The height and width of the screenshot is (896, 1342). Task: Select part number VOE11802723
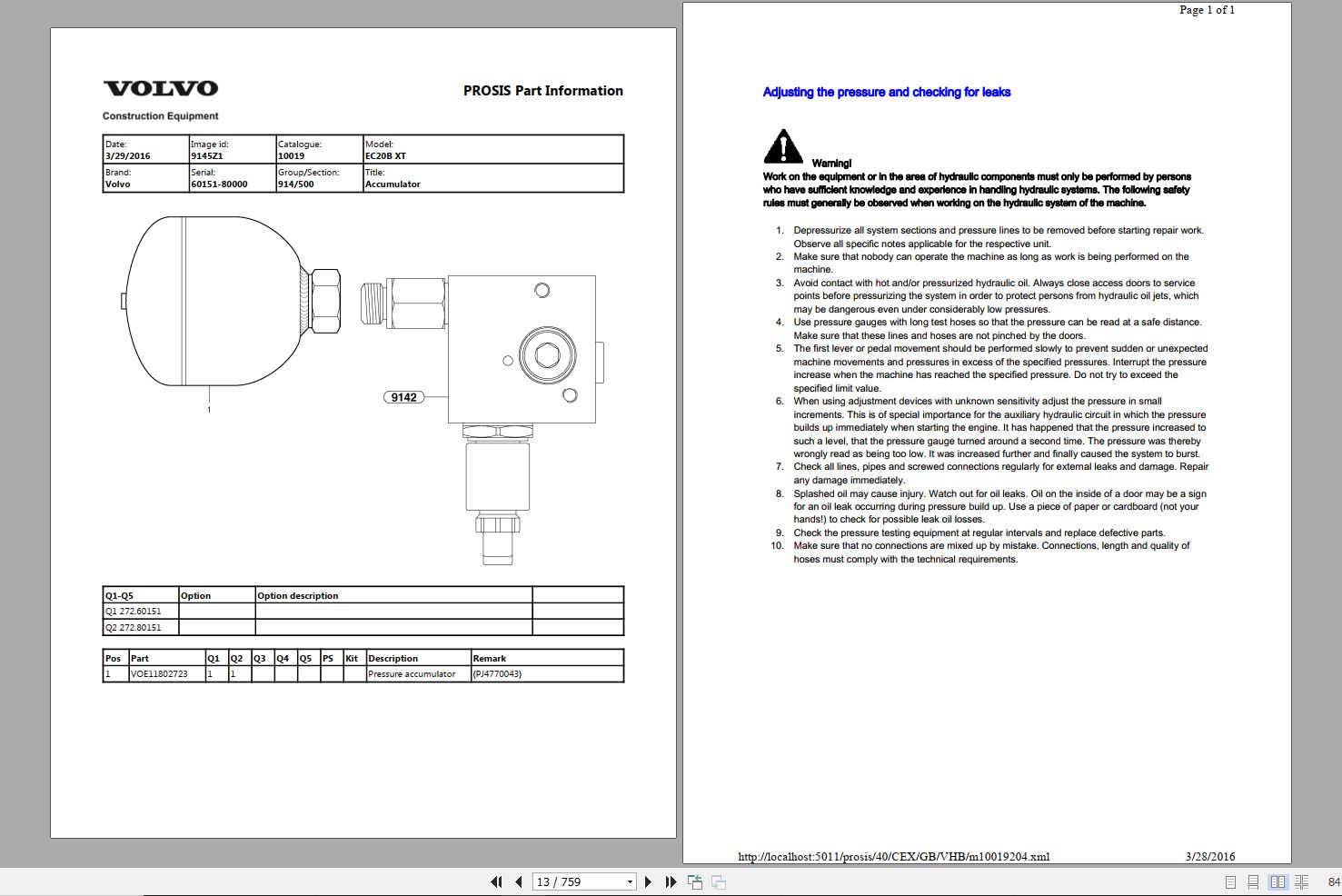click(159, 674)
